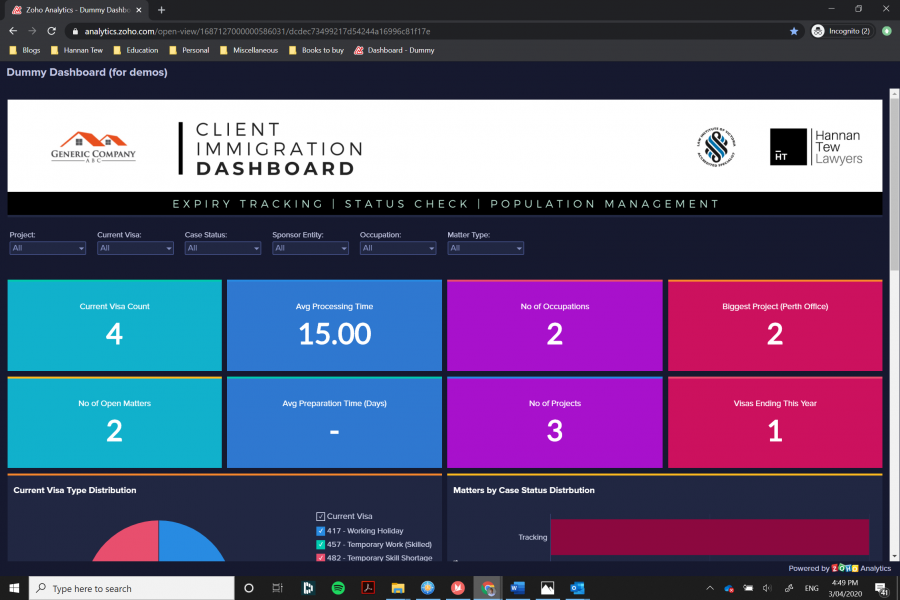900x600 pixels.
Task: Open Outlook from the taskbar
Action: click(578, 588)
